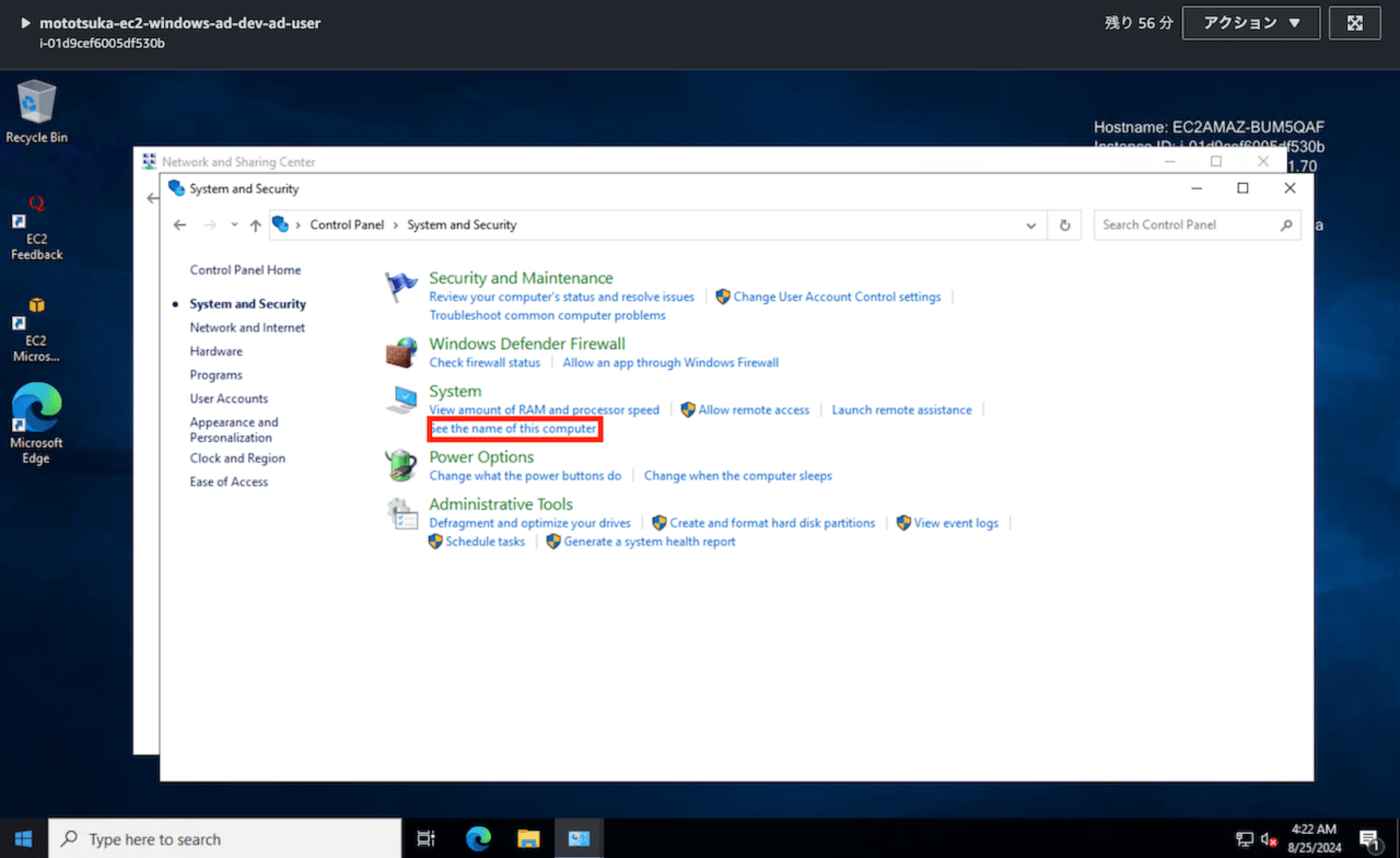Click Hardware in left navigation panel

pos(215,350)
